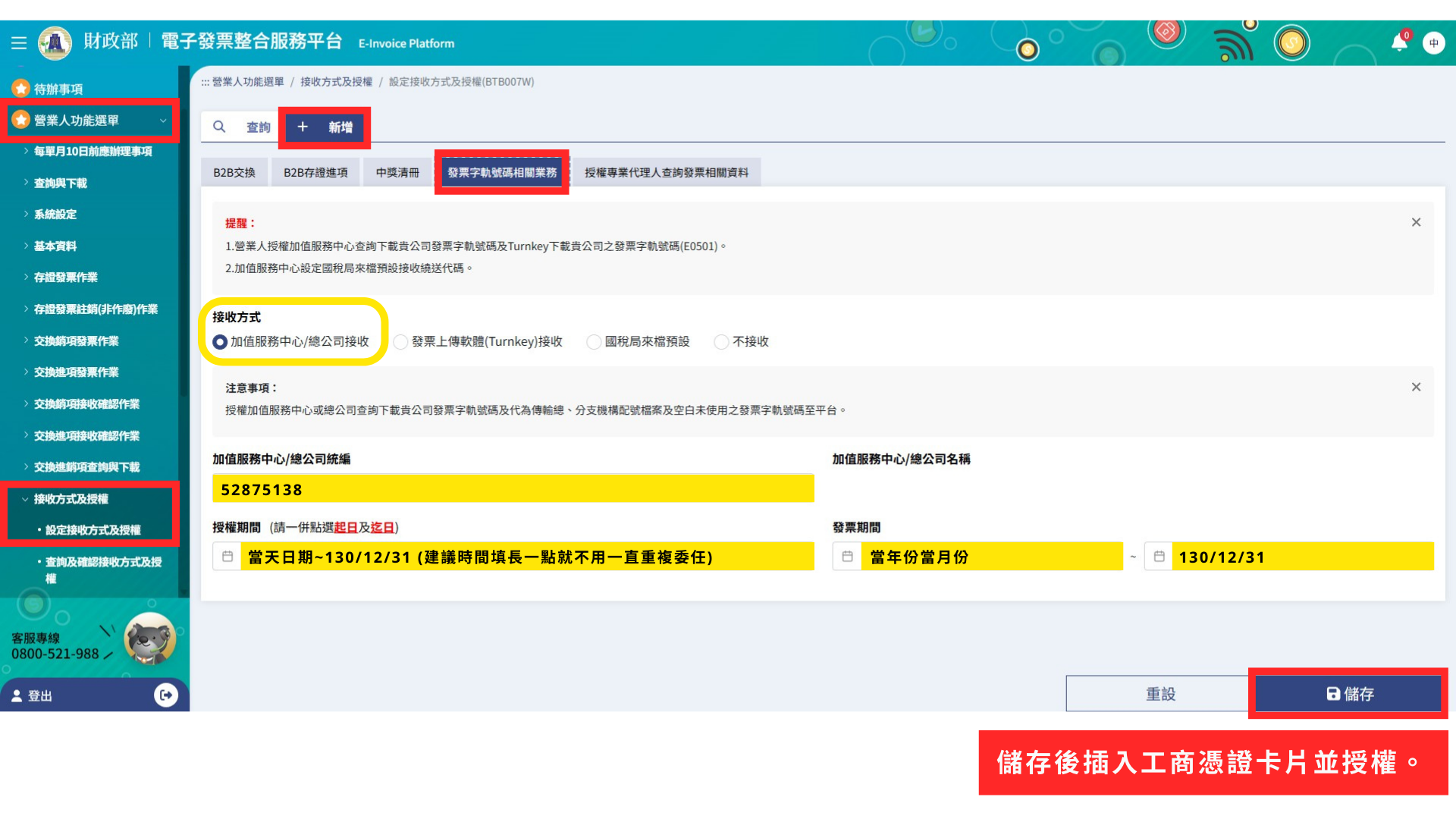Open the hamburger menu icon
1456x819 pixels.
pyautogui.click(x=19, y=43)
